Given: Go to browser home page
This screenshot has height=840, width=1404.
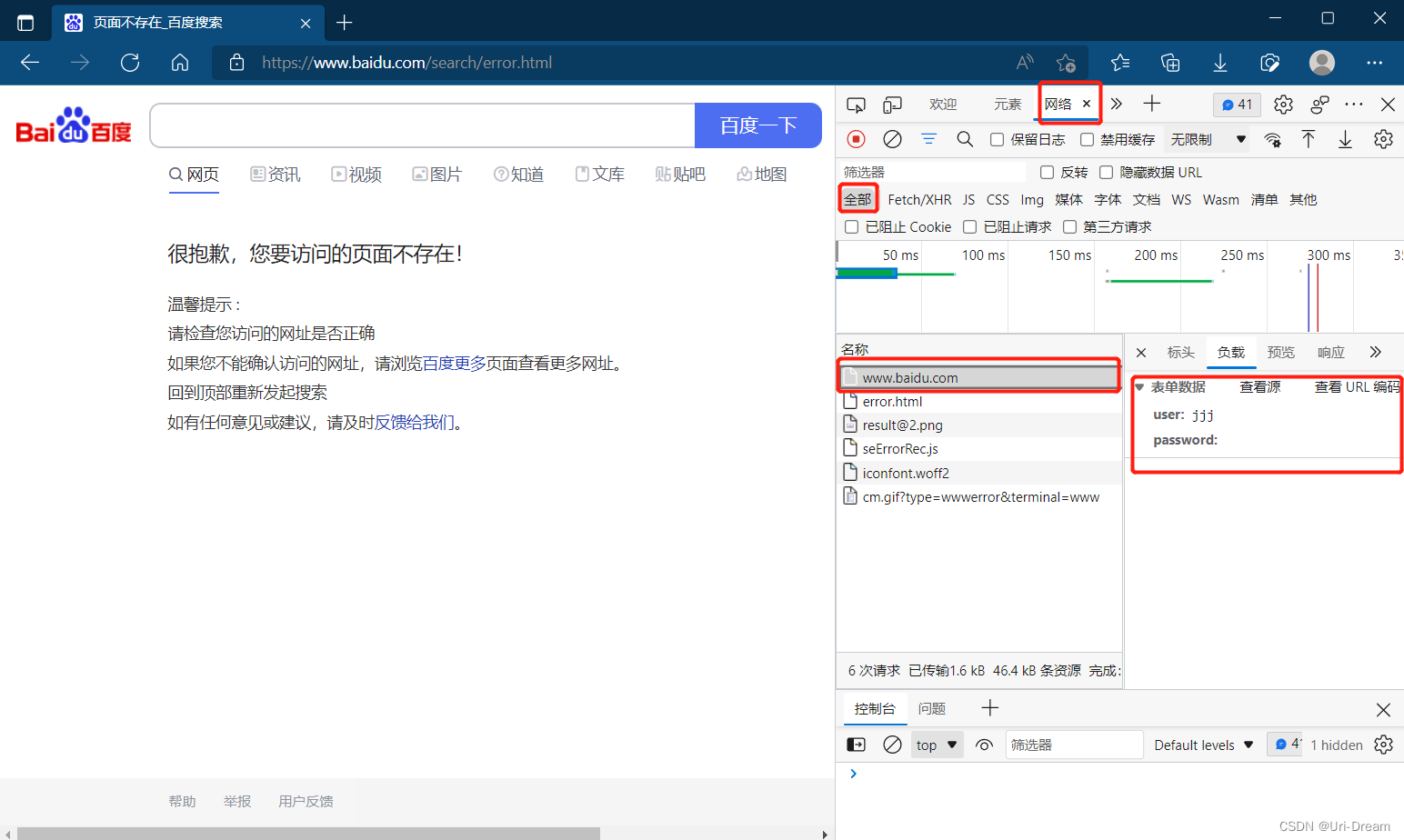Looking at the screenshot, I should tap(180, 63).
